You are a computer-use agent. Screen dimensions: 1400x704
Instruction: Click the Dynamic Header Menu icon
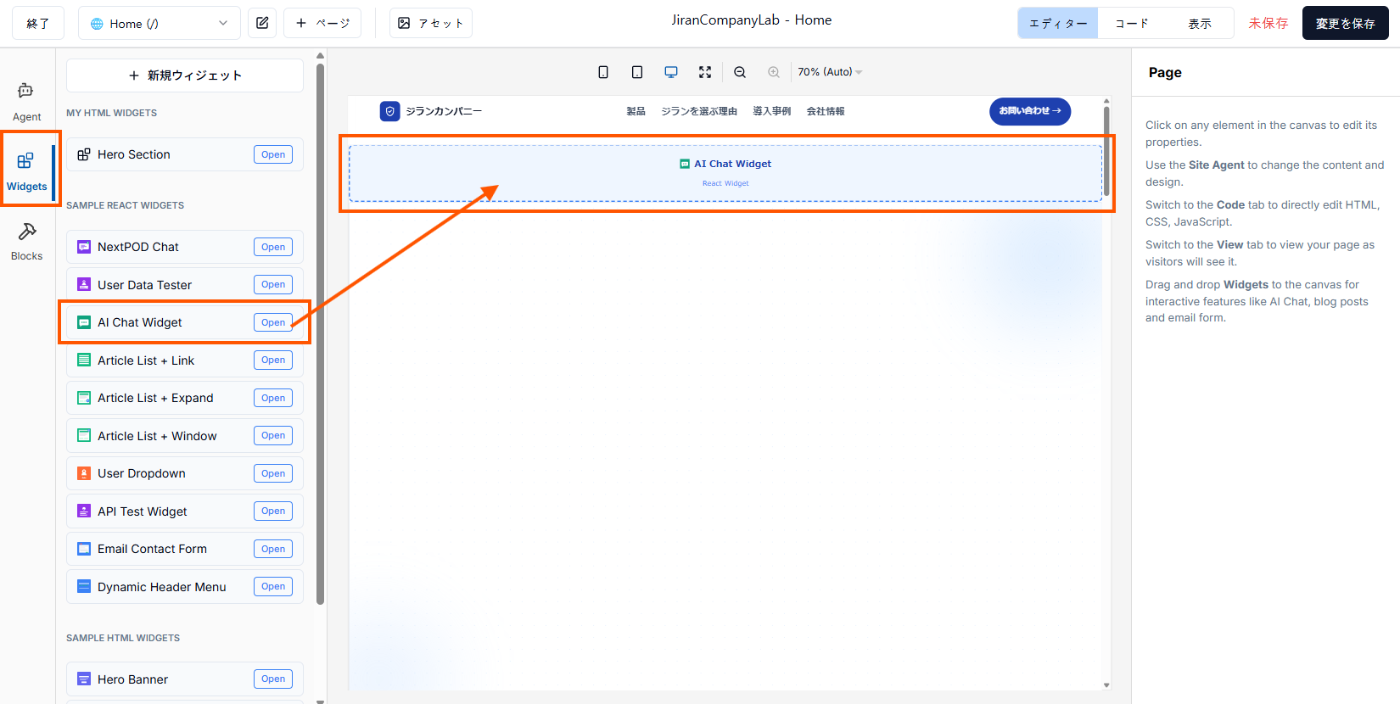[x=84, y=587]
